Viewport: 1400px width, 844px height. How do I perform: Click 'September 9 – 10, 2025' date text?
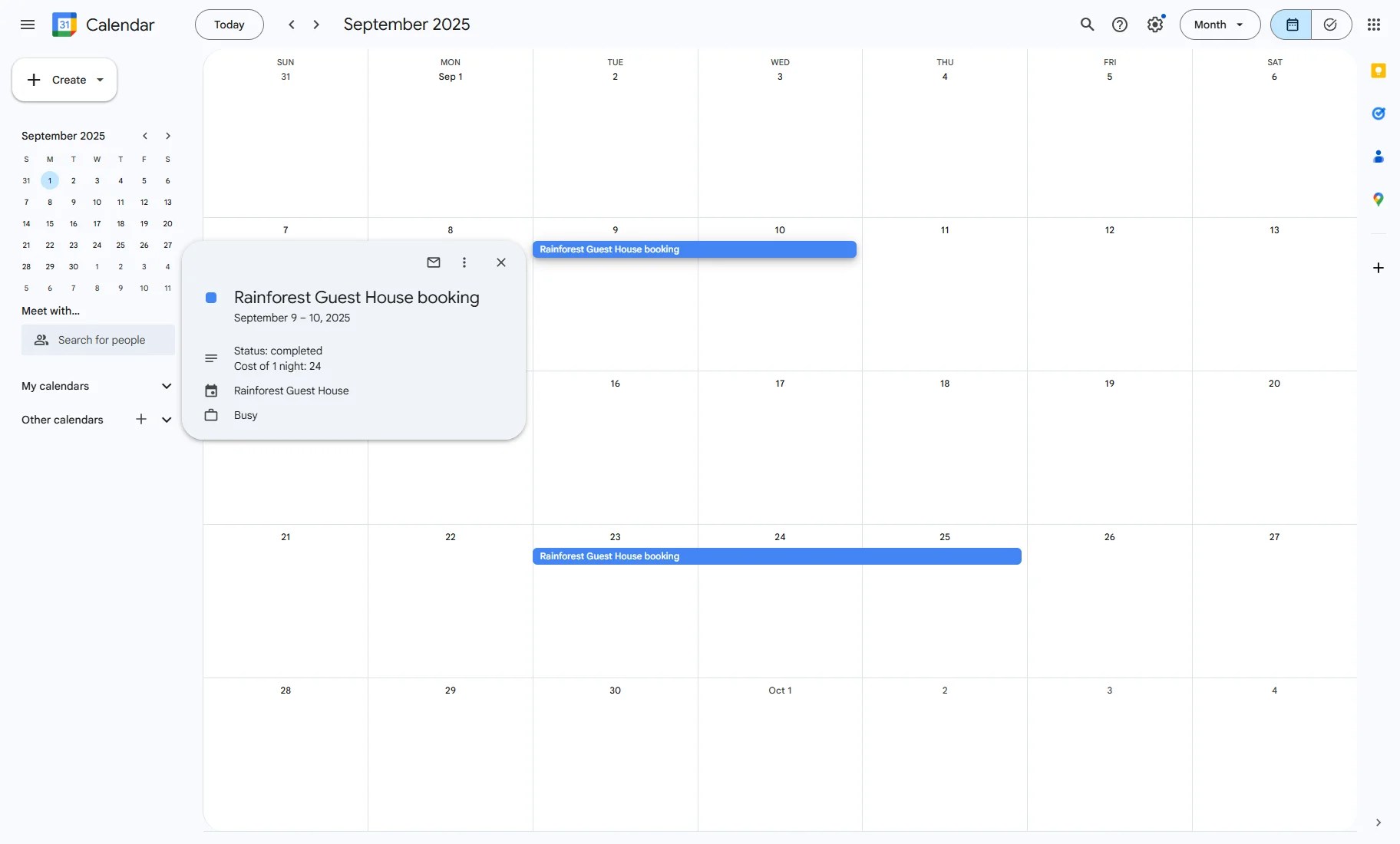292,318
